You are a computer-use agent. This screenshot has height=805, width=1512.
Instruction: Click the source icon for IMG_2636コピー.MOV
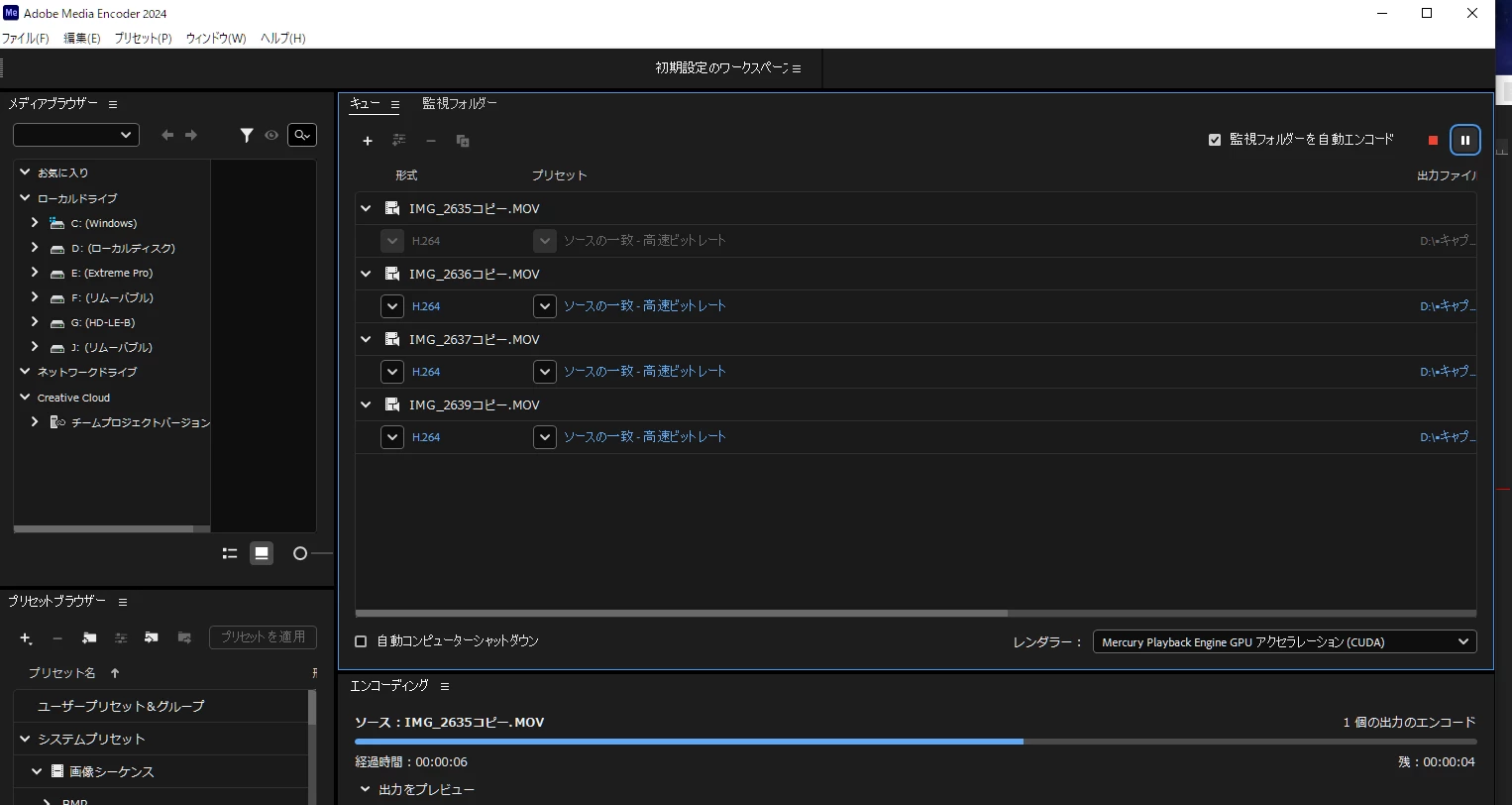[x=392, y=274]
